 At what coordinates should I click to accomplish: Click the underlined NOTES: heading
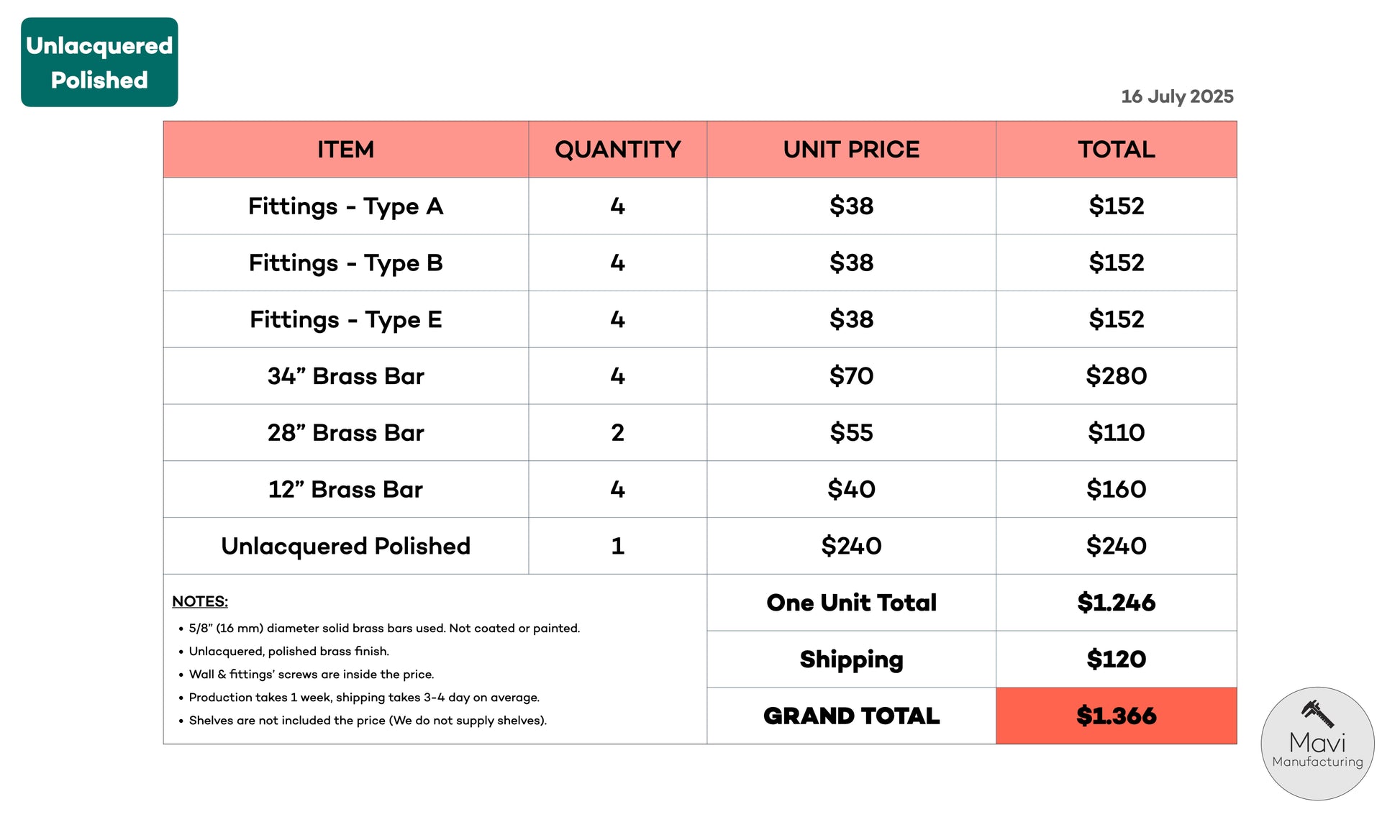[x=200, y=601]
